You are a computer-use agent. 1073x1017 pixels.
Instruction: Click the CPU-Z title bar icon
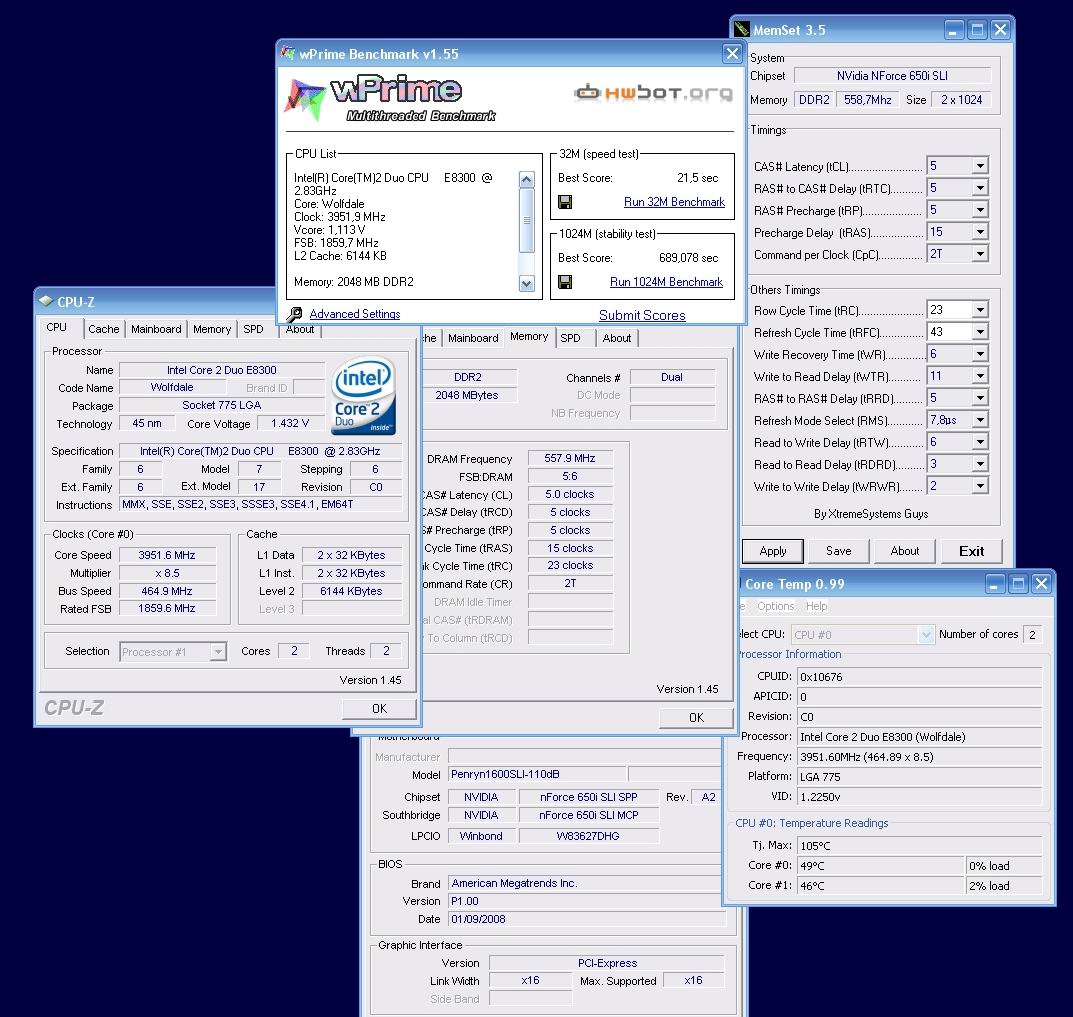click(x=46, y=301)
